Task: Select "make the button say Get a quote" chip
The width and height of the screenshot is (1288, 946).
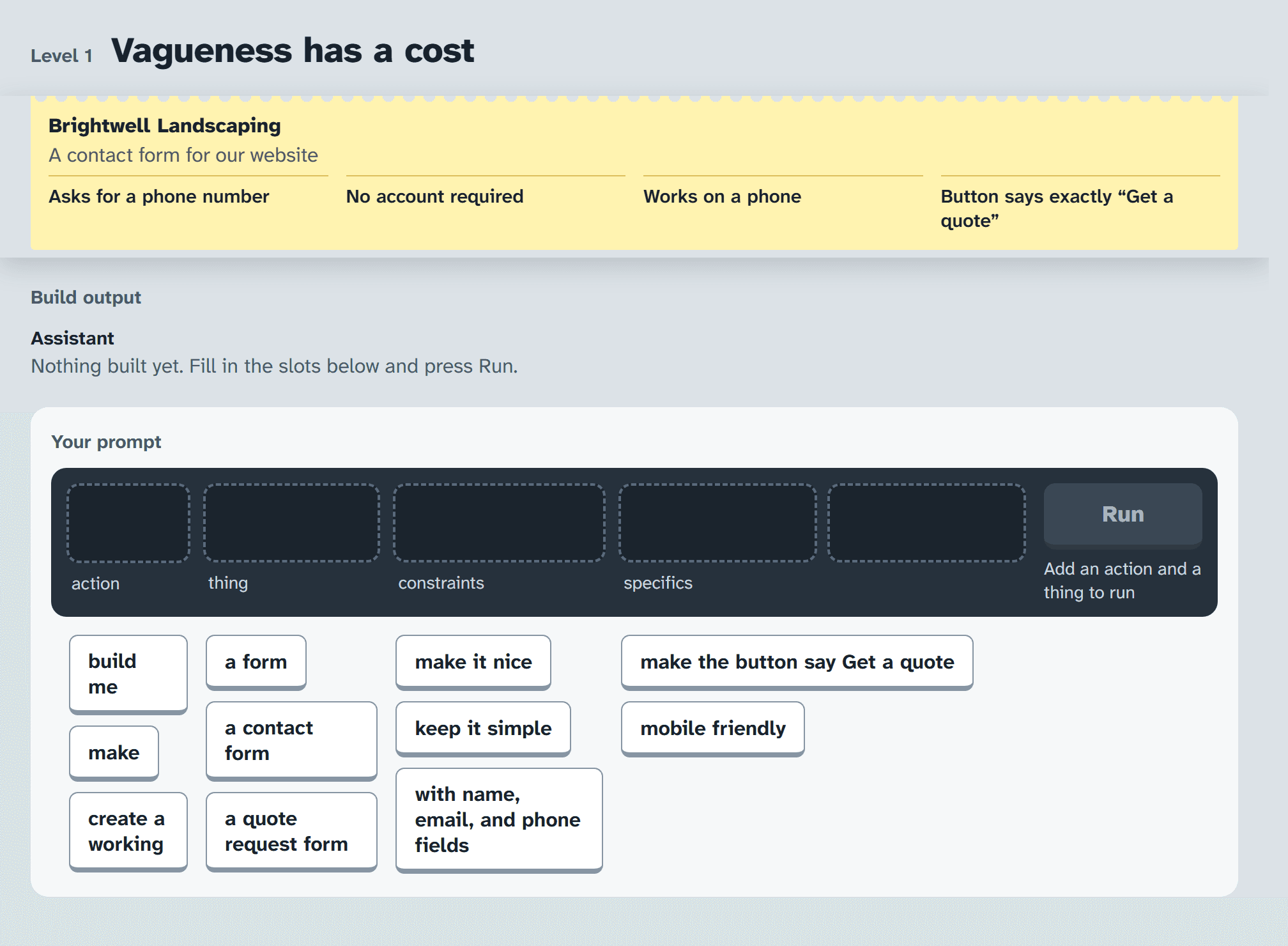Action: point(797,662)
